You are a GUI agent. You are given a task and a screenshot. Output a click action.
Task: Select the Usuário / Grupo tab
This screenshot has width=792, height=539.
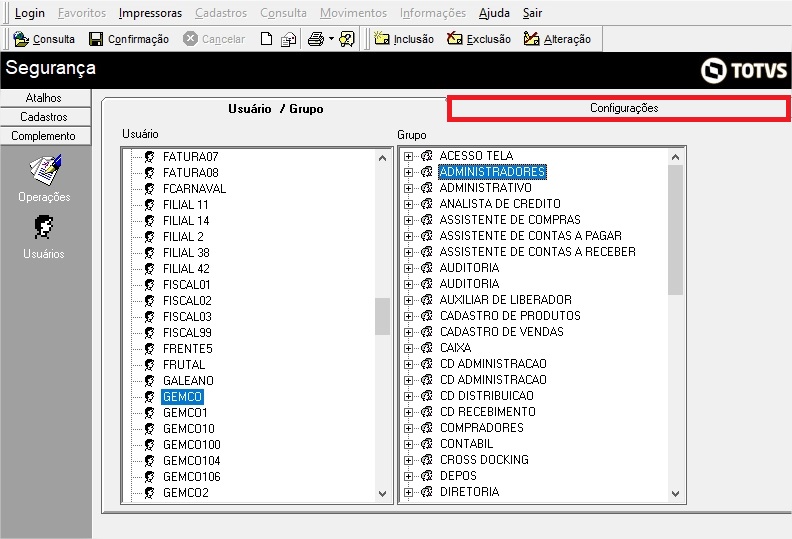click(x=275, y=109)
